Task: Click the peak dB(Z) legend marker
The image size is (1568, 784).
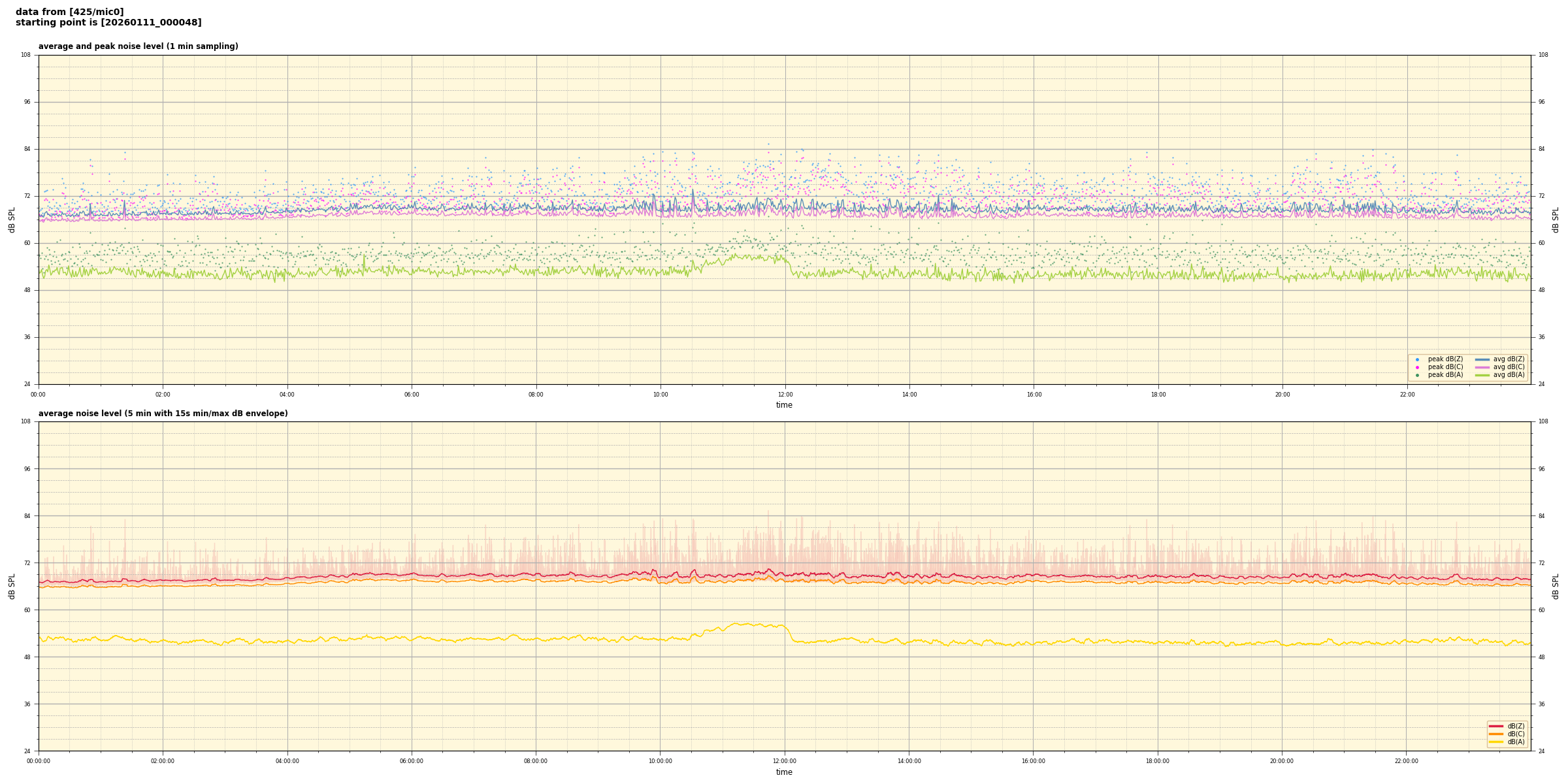Action: (x=1417, y=359)
